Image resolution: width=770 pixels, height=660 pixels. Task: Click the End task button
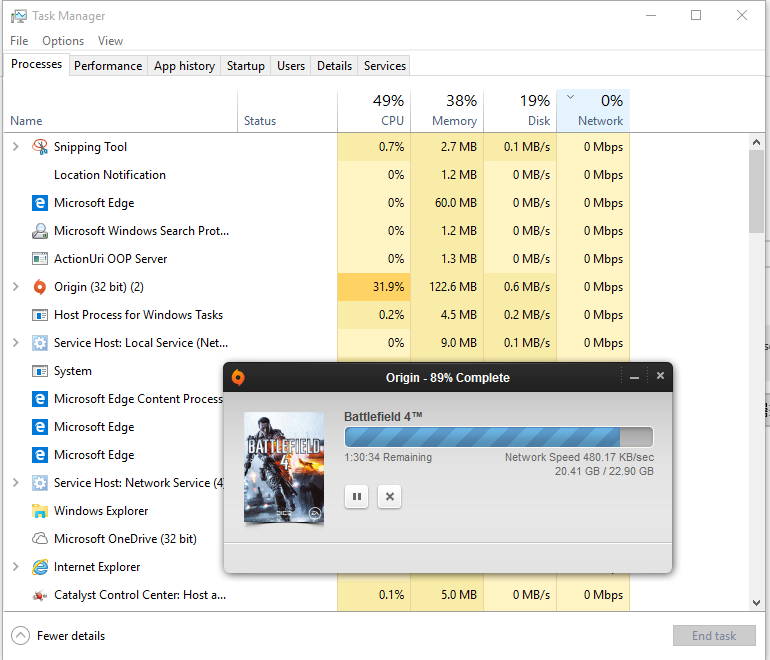pyautogui.click(x=714, y=635)
